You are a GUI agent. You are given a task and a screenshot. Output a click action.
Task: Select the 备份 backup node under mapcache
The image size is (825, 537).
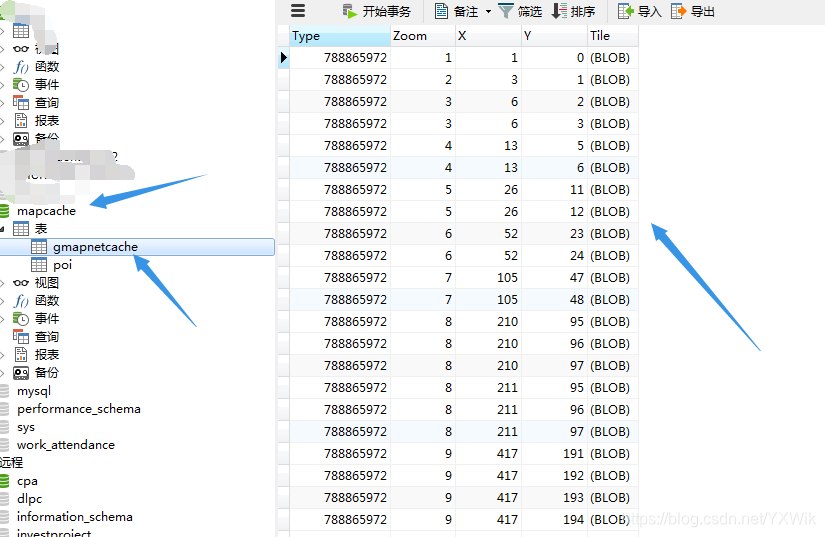coord(47,373)
